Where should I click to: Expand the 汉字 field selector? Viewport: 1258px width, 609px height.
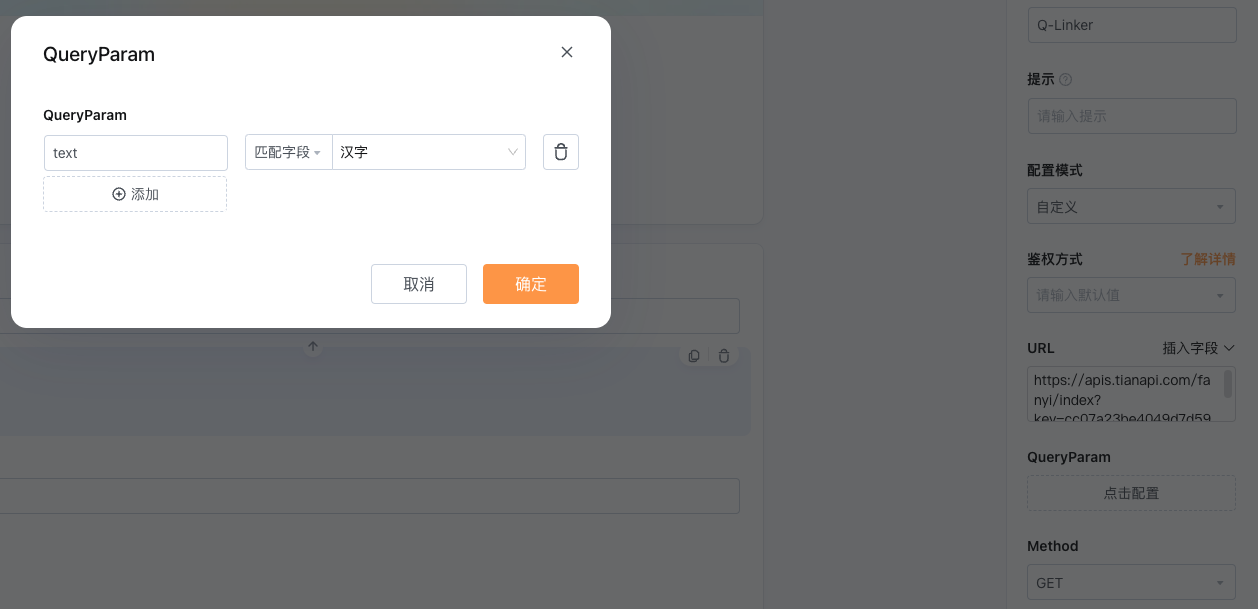(429, 152)
